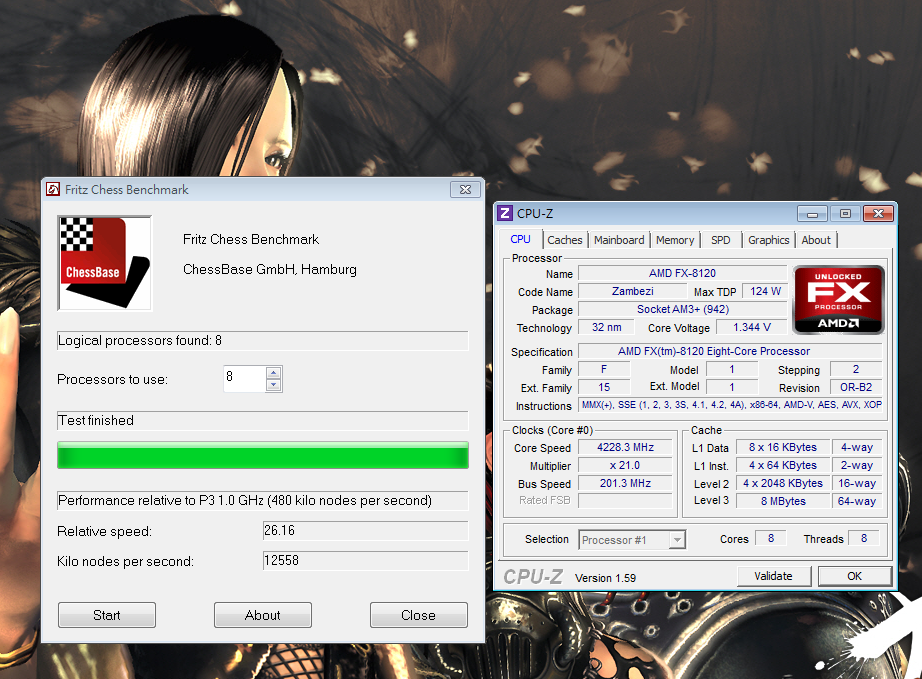Click the Family value F
Viewport: 922px width, 679px height.
pyautogui.click(x=604, y=369)
